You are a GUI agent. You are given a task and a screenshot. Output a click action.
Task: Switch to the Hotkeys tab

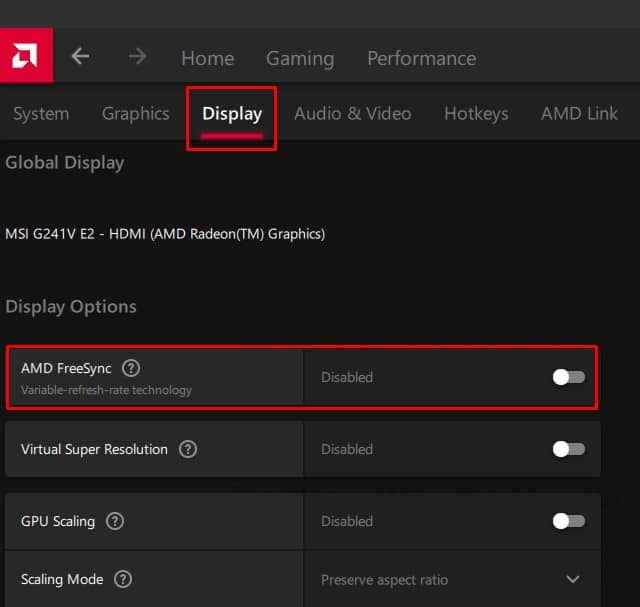476,114
